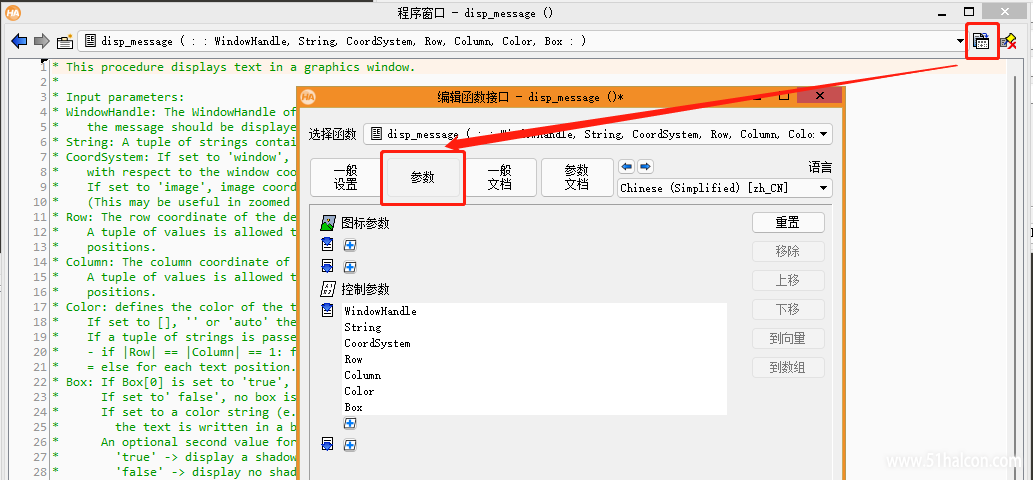This screenshot has width=1033, height=480.
Task: Switch to the 参数文档 tab
Action: pyautogui.click(x=576, y=178)
